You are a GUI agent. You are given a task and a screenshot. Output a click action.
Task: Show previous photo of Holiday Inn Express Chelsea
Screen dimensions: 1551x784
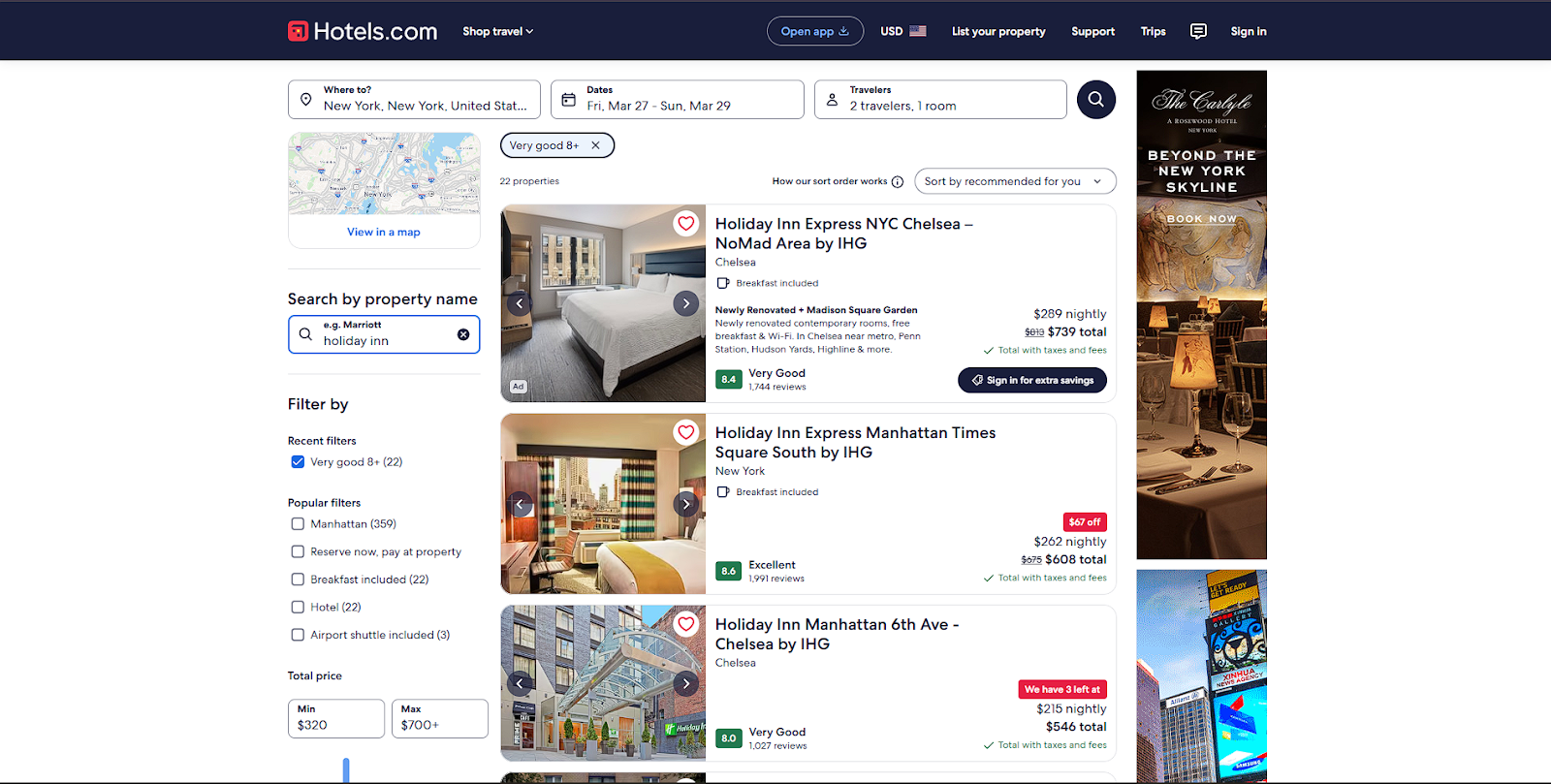[x=520, y=303]
